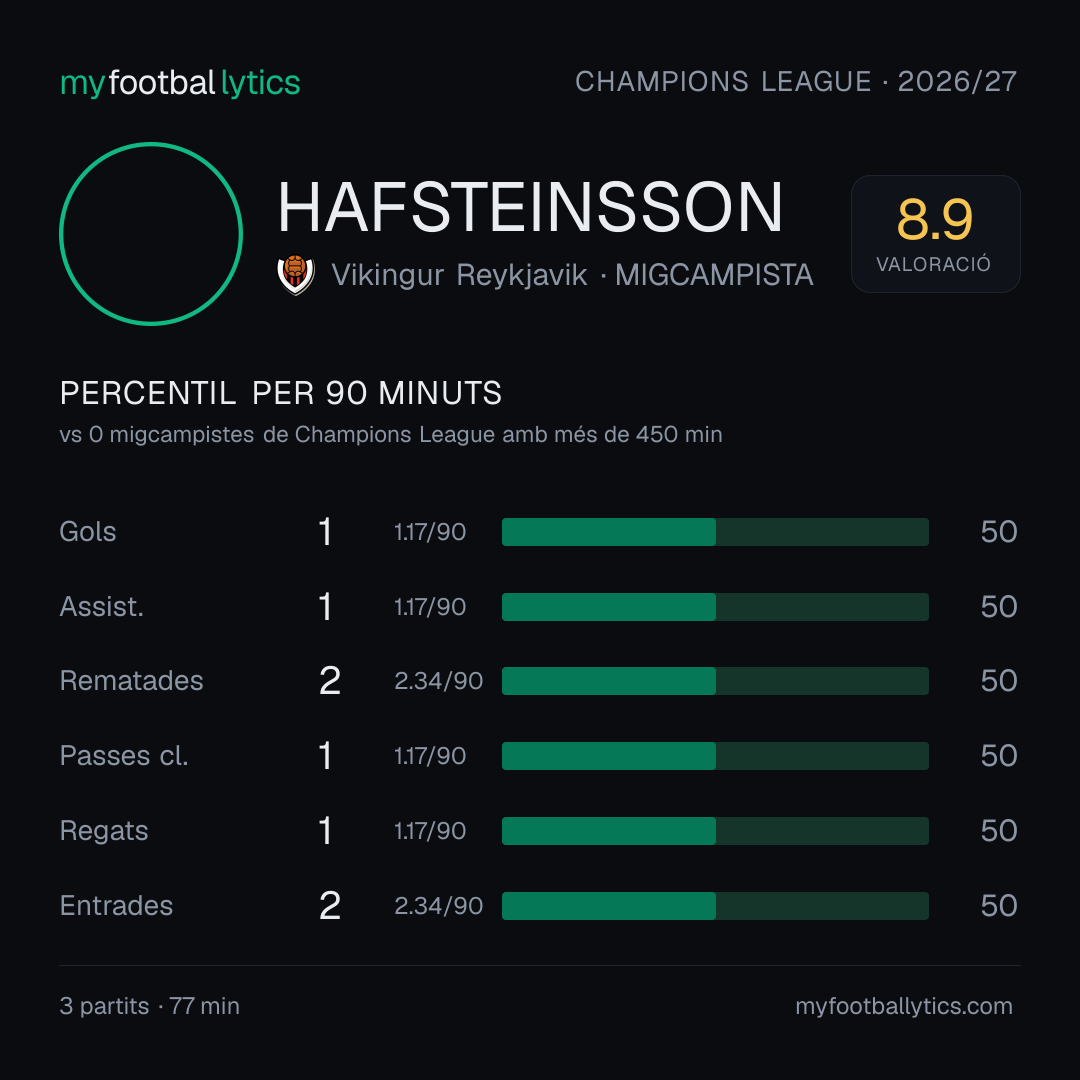This screenshot has height=1080, width=1080.
Task: Click the myfootballytics logo
Action: 180,83
